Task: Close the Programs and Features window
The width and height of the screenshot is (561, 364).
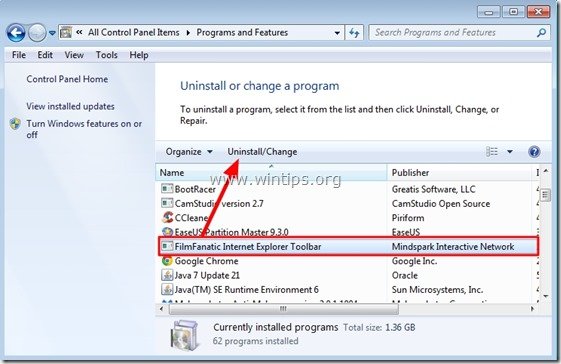Action: coord(538,12)
